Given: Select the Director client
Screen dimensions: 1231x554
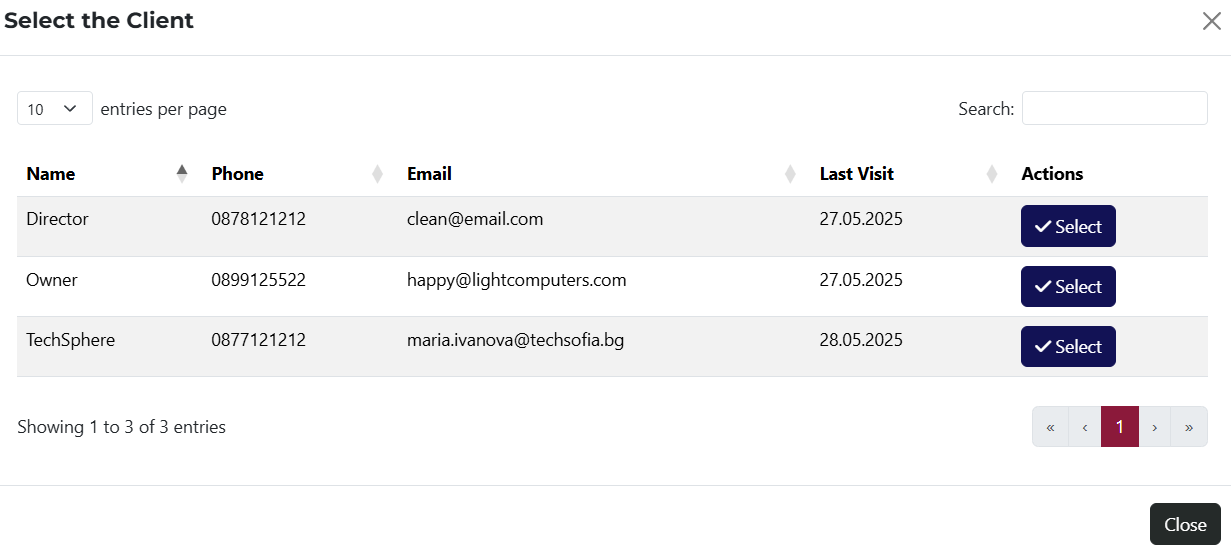Looking at the screenshot, I should (x=1067, y=227).
